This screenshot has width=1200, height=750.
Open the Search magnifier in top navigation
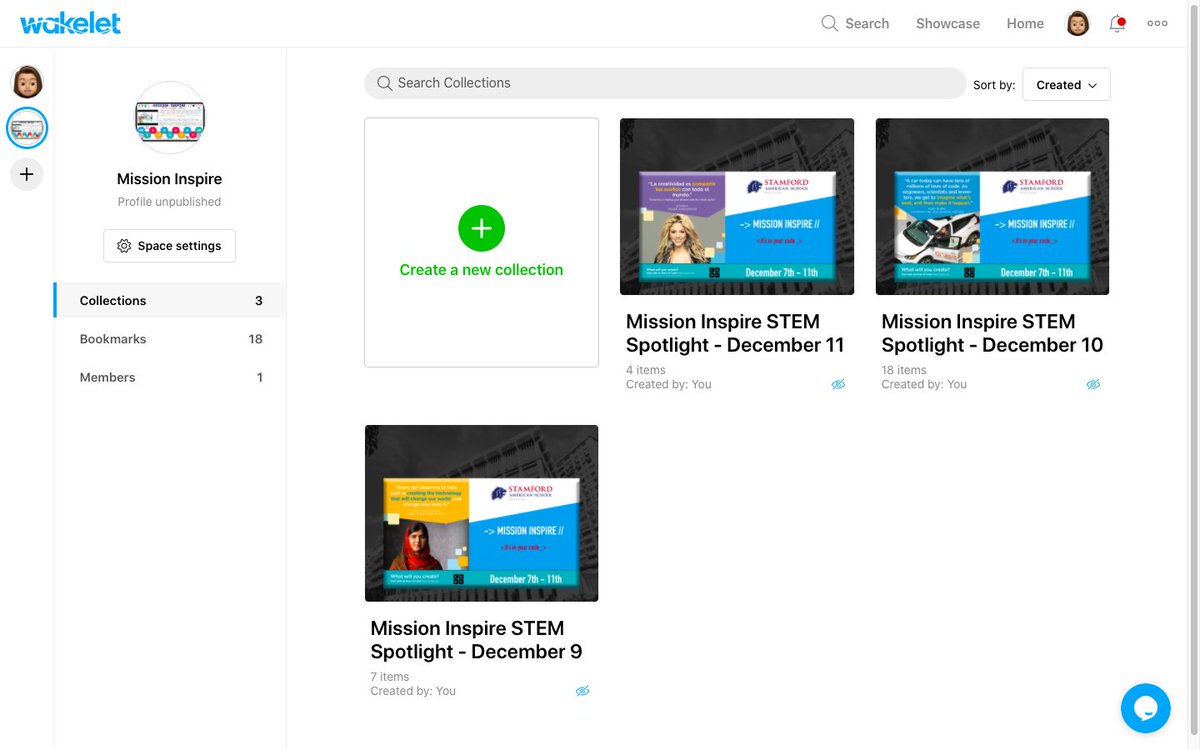point(829,23)
